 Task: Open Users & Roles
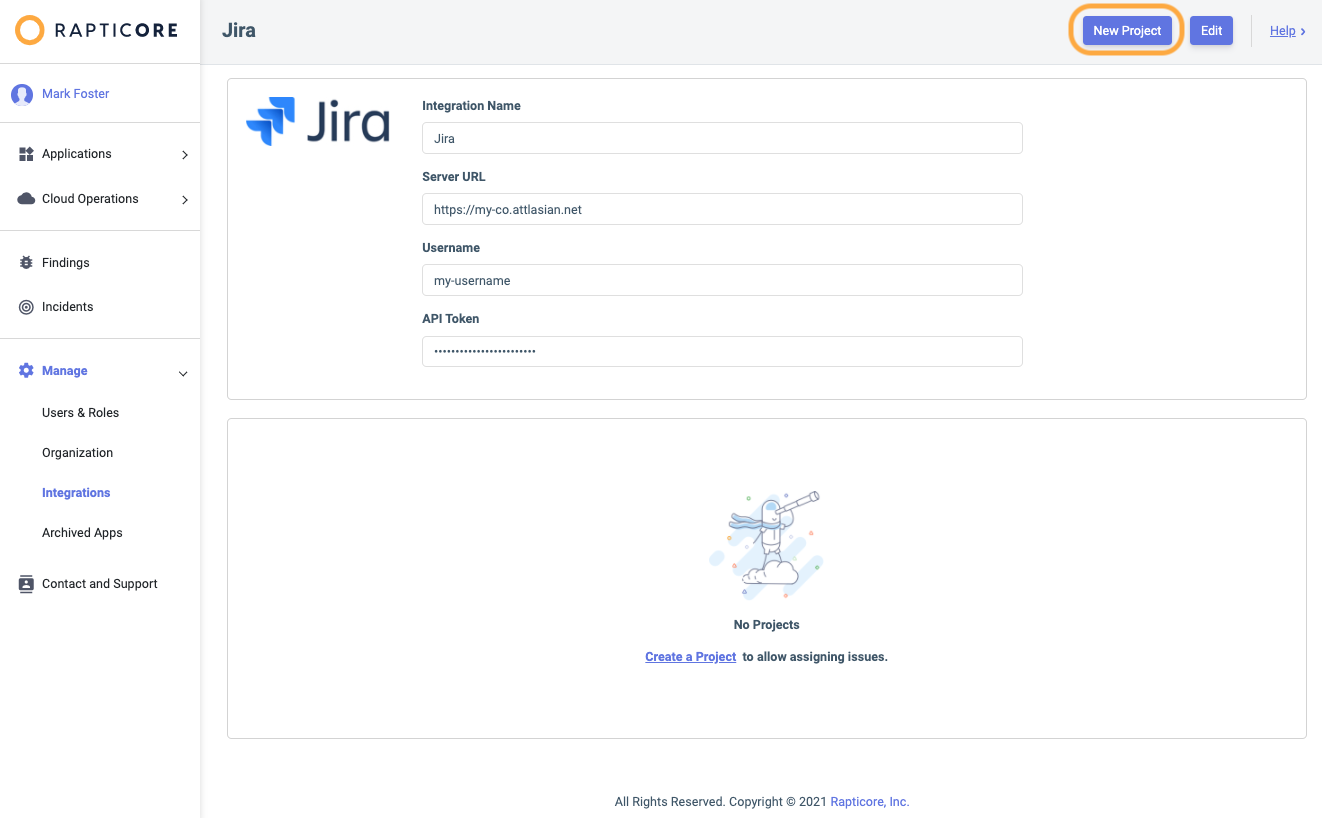[80, 413]
